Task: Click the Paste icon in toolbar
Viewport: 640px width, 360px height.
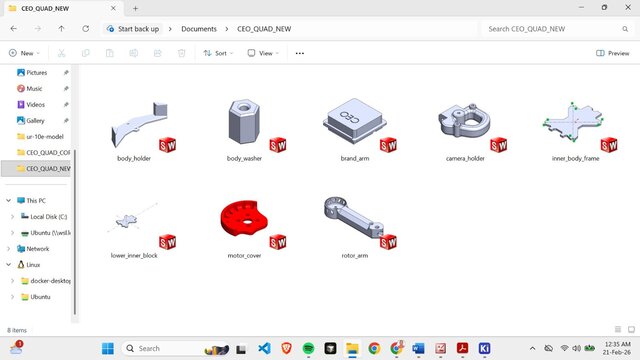Action: pos(109,53)
